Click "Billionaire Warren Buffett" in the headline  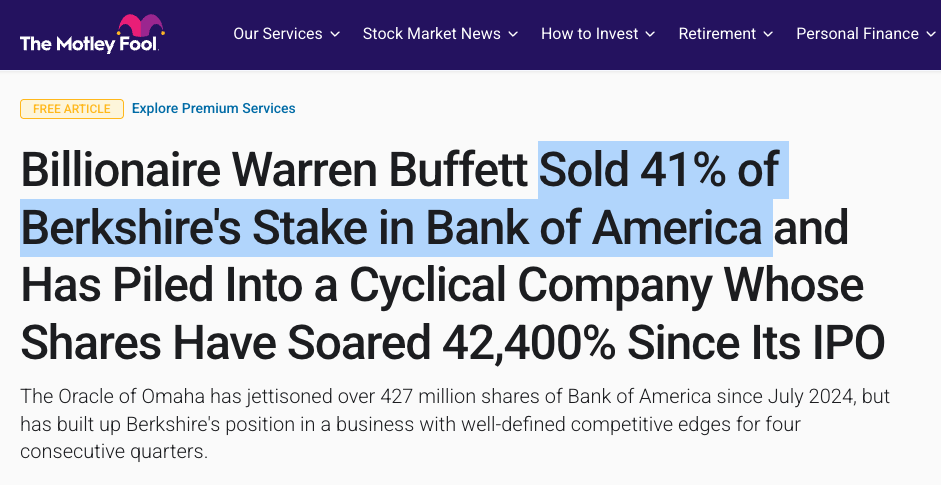274,170
